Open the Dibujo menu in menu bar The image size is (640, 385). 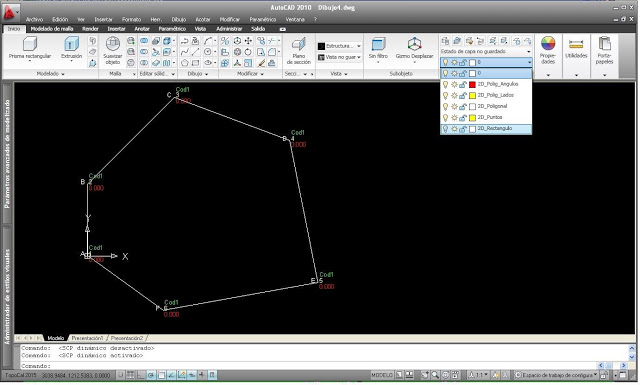[x=179, y=19]
